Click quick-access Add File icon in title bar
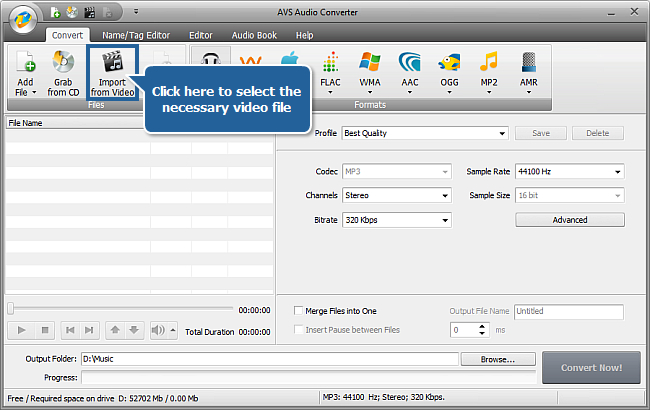Image resolution: width=650 pixels, height=410 pixels. [x=55, y=12]
